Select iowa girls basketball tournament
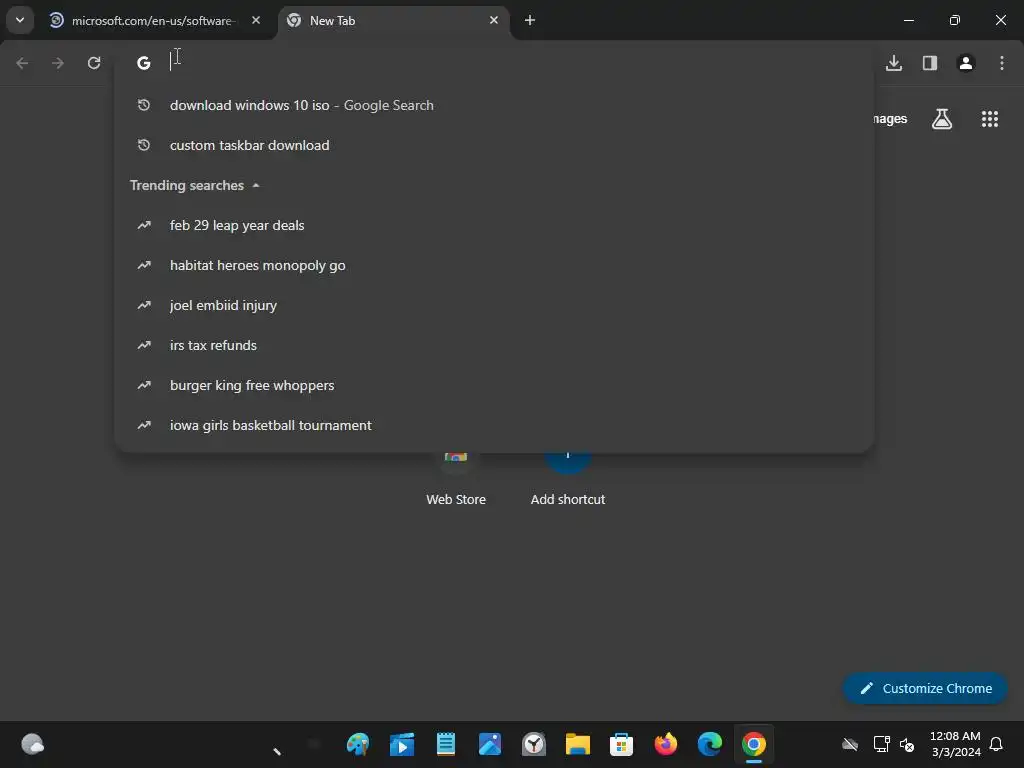Screen dimensions: 1024x768 [494, 425]
